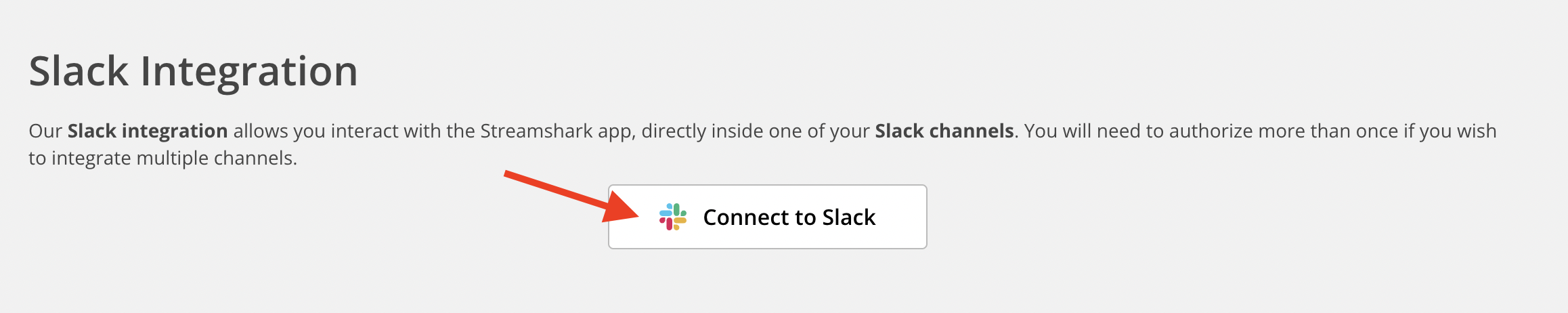Select the Slack Integration heading
The width and height of the screenshot is (1568, 313).
click(x=193, y=71)
